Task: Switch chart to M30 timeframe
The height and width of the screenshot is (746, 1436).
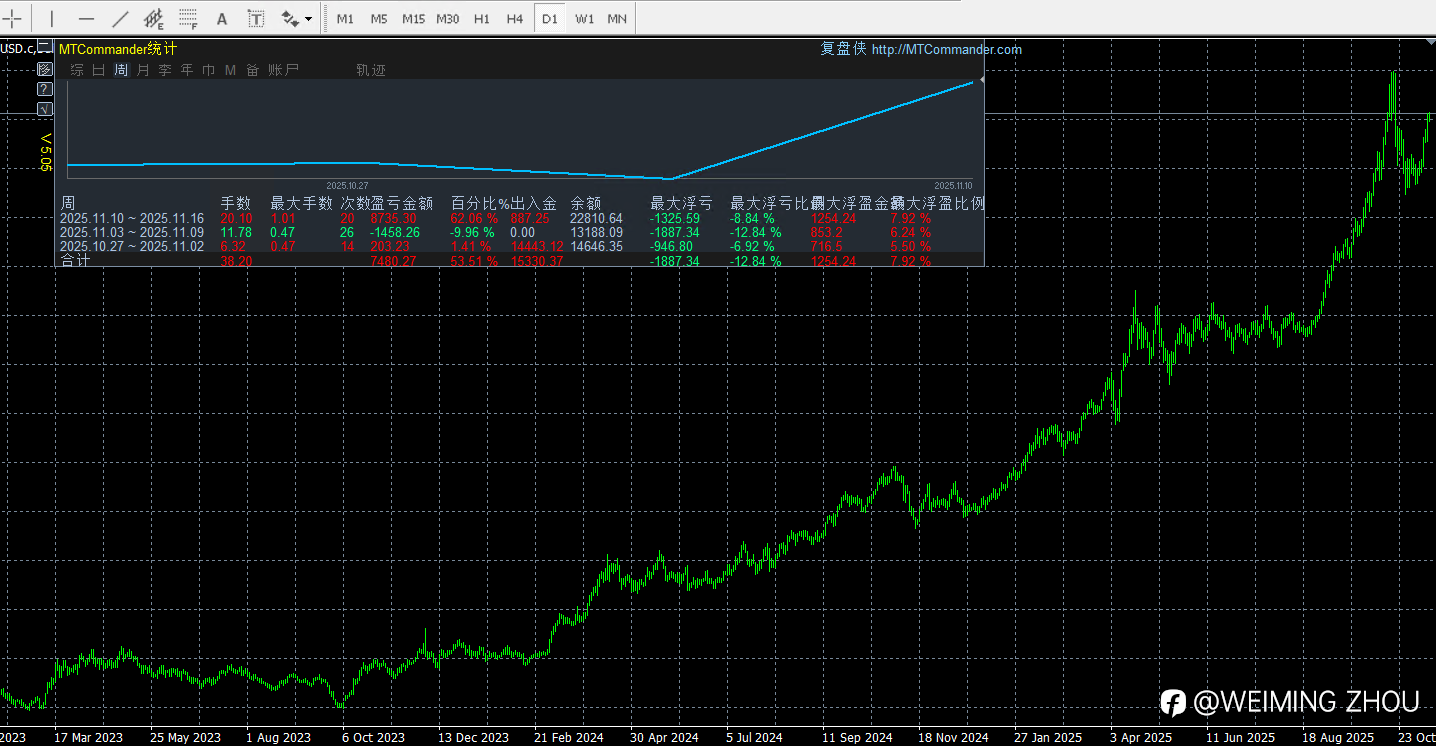Action: [448, 18]
